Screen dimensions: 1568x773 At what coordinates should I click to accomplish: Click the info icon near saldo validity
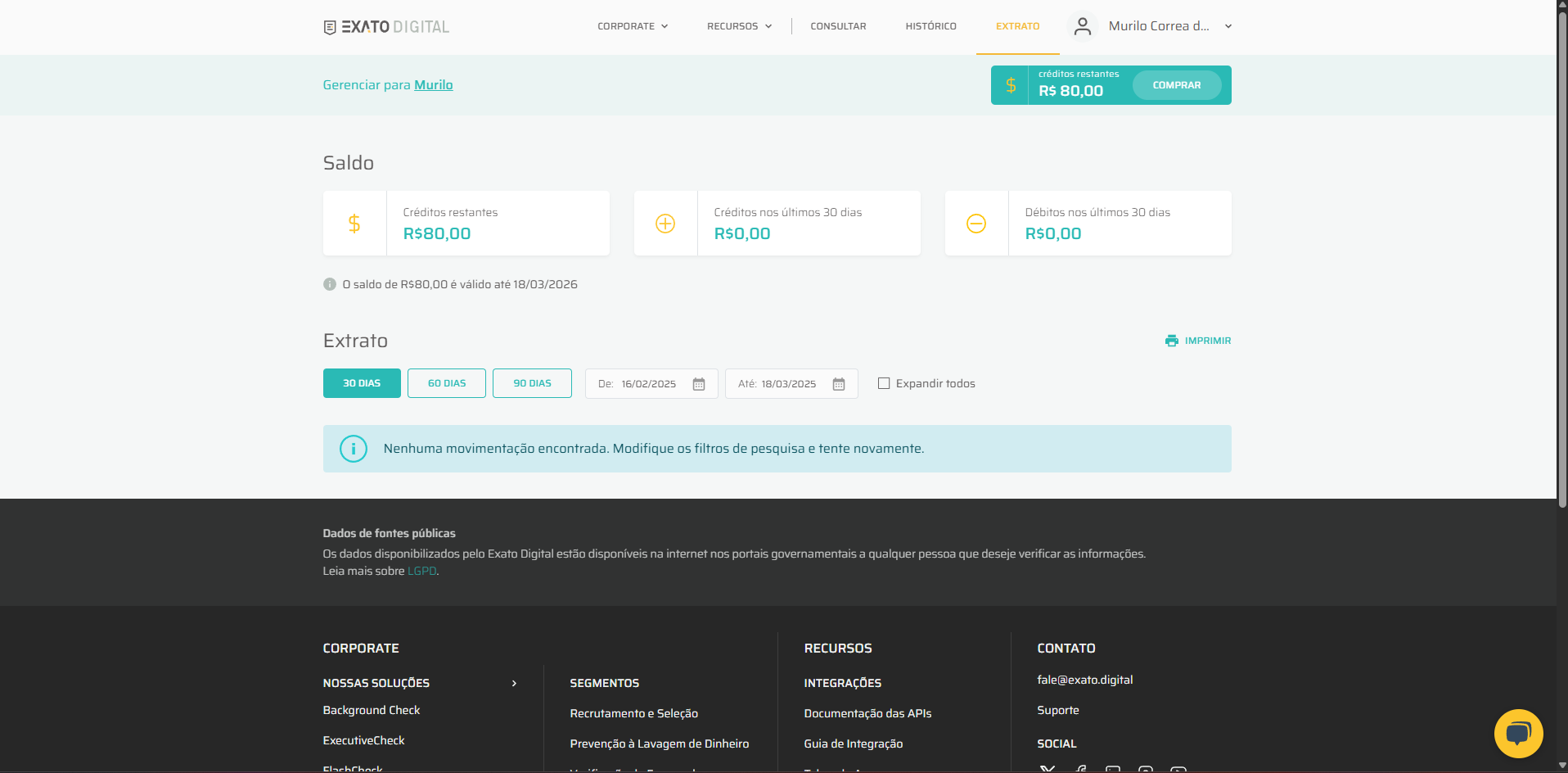coord(330,284)
